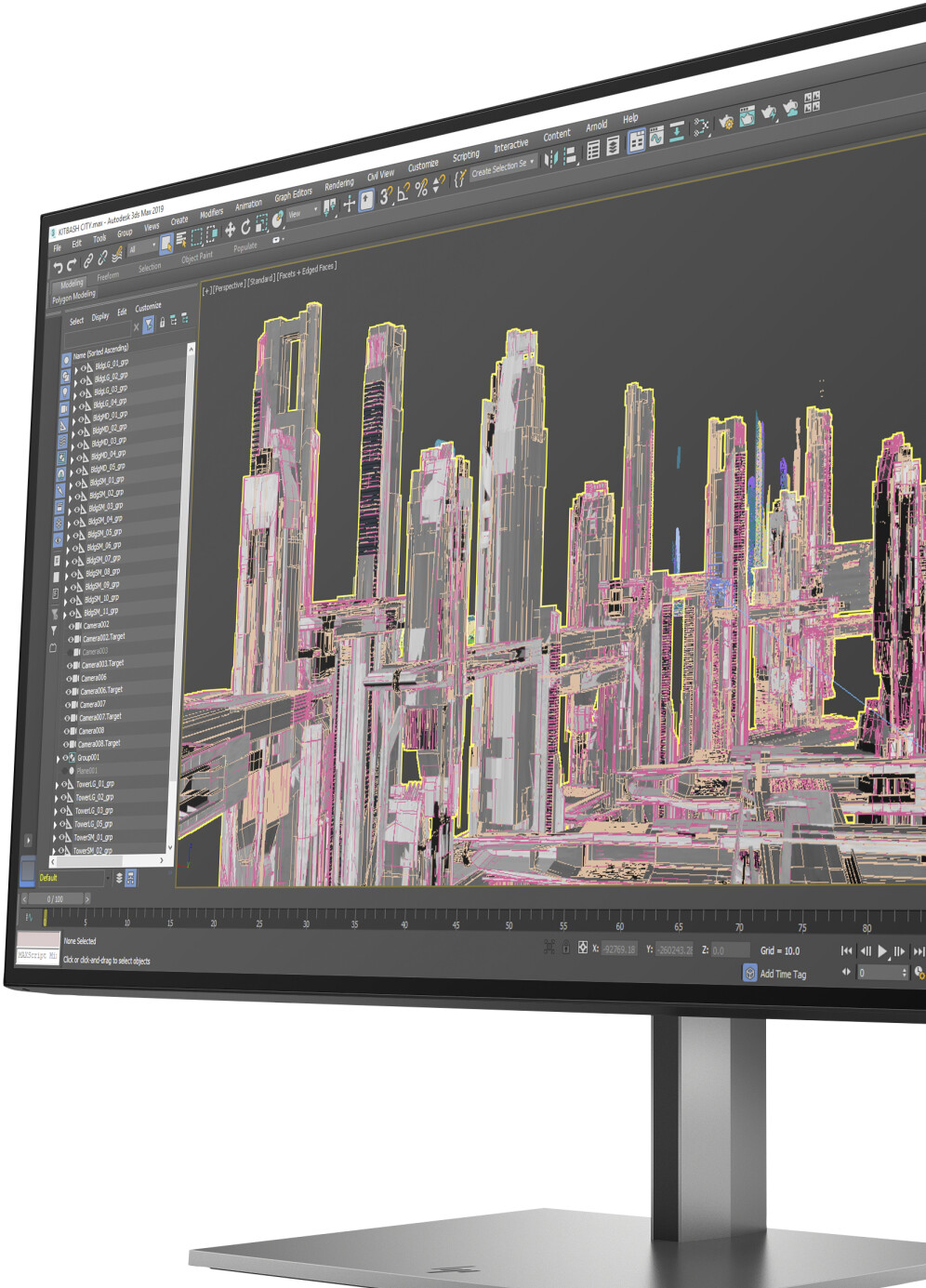The image size is (926, 1288).
Task: Show the hidden Plane001 object
Action: click(x=66, y=771)
